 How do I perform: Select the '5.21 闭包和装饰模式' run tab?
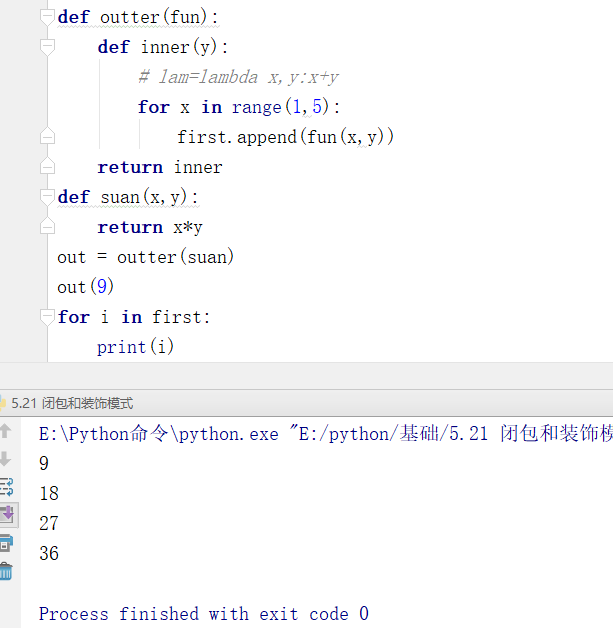[x=72, y=403]
